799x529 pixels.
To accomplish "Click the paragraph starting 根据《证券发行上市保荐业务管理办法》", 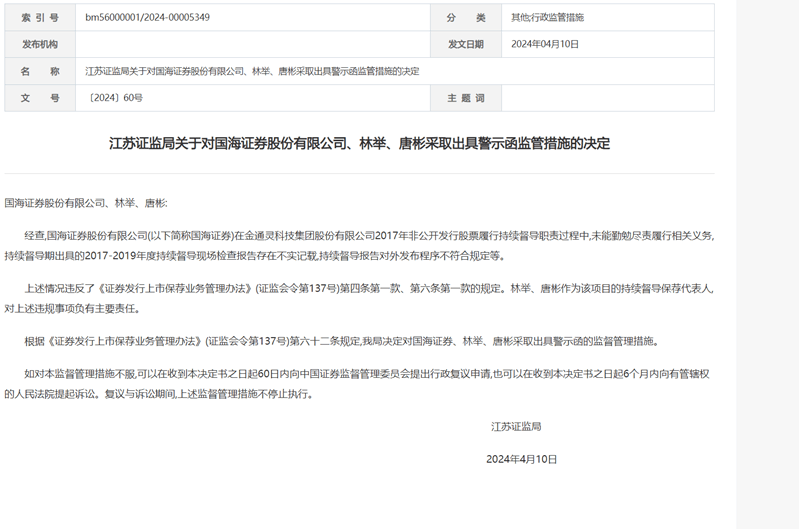I will pyautogui.click(x=342, y=341).
